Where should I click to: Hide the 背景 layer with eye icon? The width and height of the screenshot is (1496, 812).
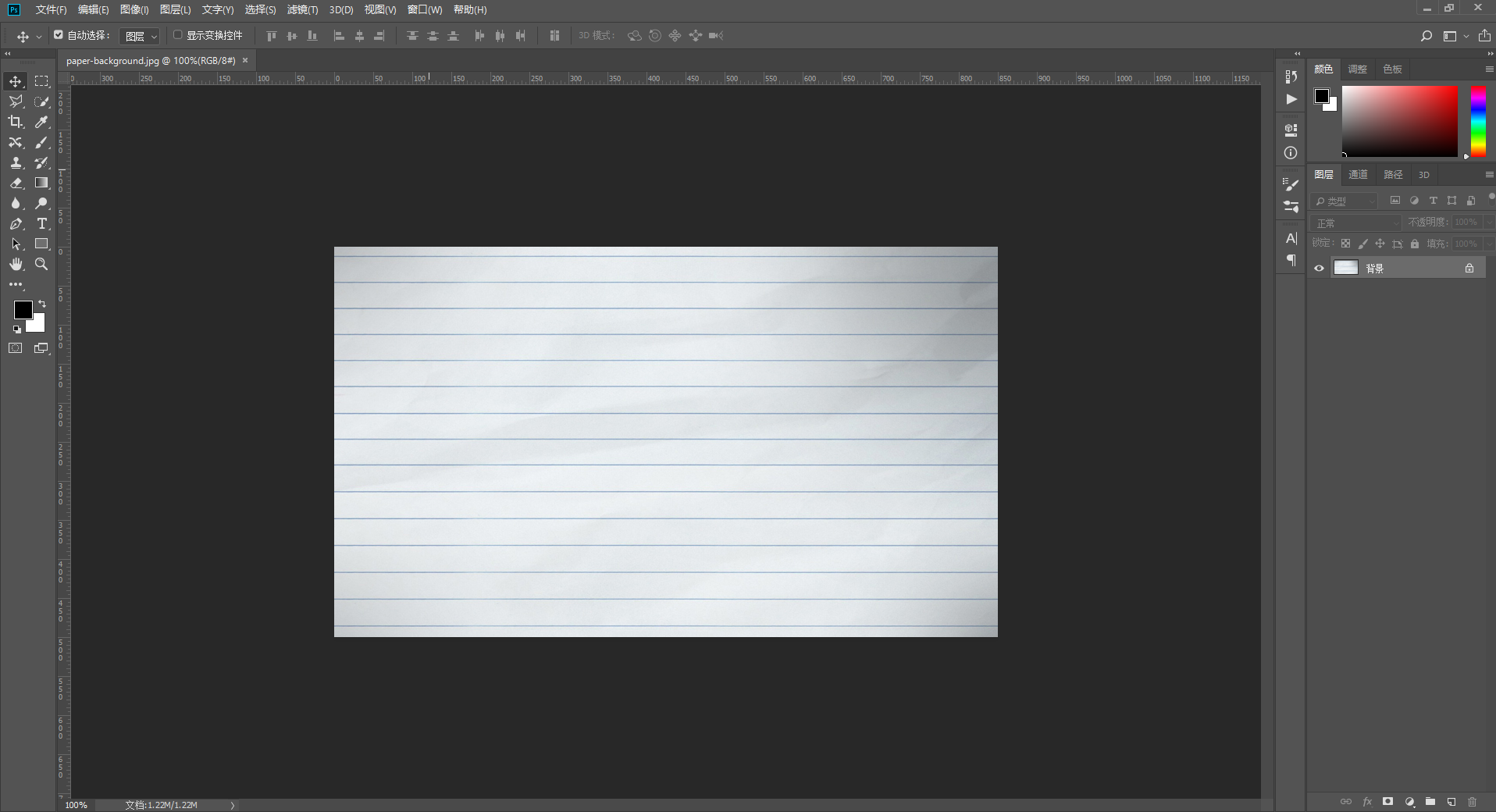(1319, 268)
